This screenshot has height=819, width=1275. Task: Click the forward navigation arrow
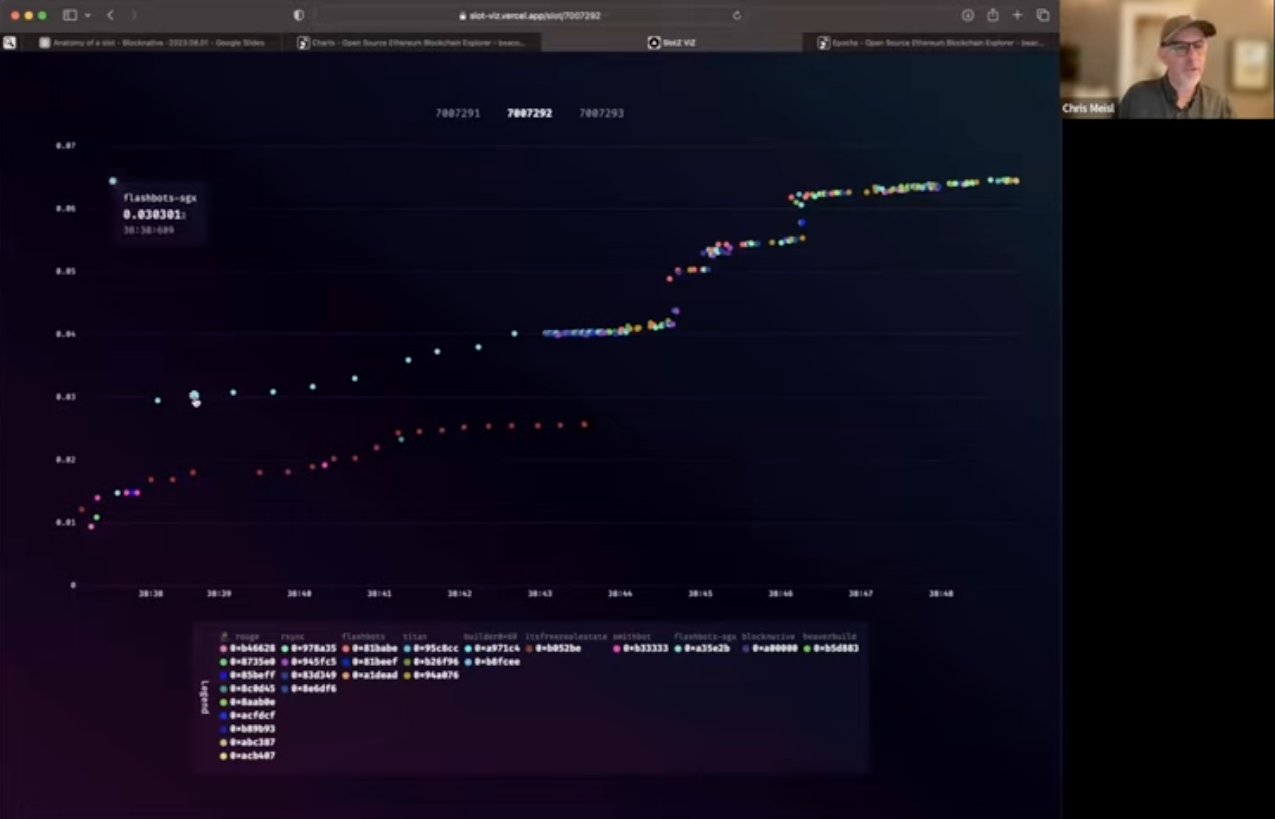(x=134, y=15)
